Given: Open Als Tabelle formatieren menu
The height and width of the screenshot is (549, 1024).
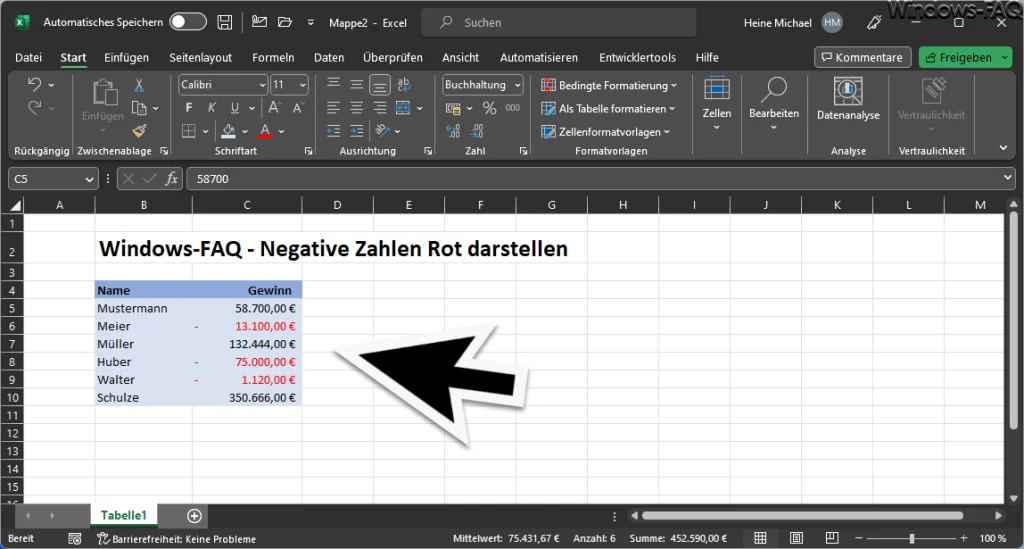Looking at the screenshot, I should tap(608, 108).
